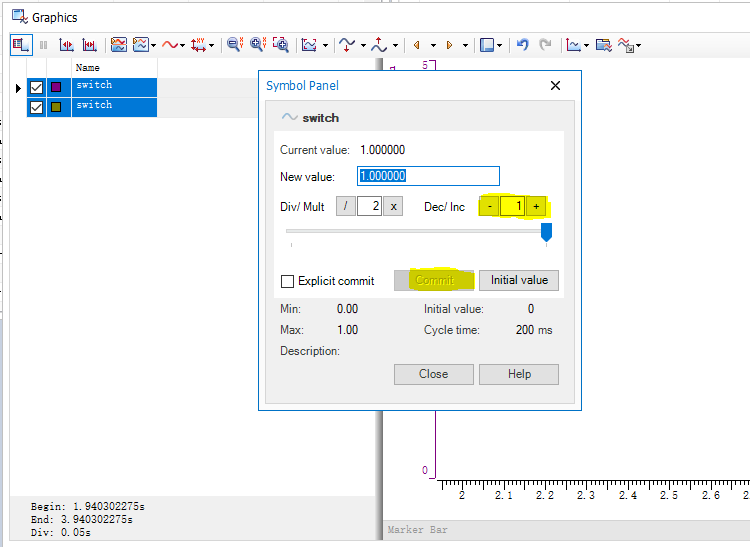Uncheck the olive switch signal checkbox

click(x=36, y=107)
